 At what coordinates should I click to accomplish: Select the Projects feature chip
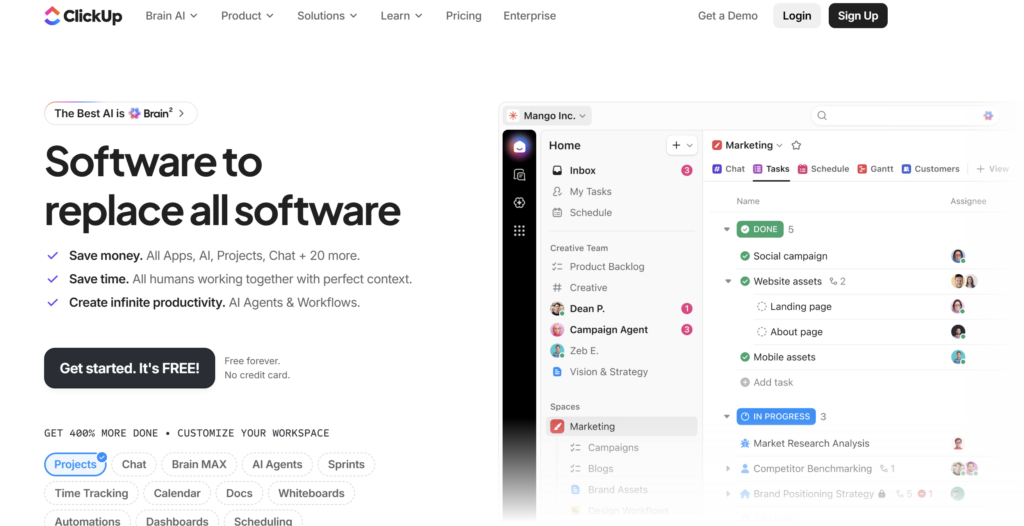pos(75,465)
